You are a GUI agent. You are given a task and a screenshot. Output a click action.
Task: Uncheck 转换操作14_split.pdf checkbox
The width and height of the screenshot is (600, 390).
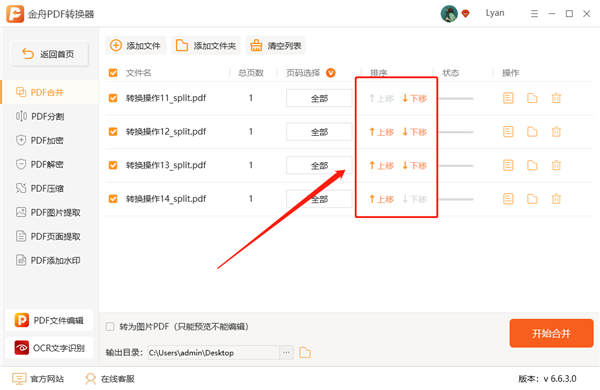click(x=113, y=199)
